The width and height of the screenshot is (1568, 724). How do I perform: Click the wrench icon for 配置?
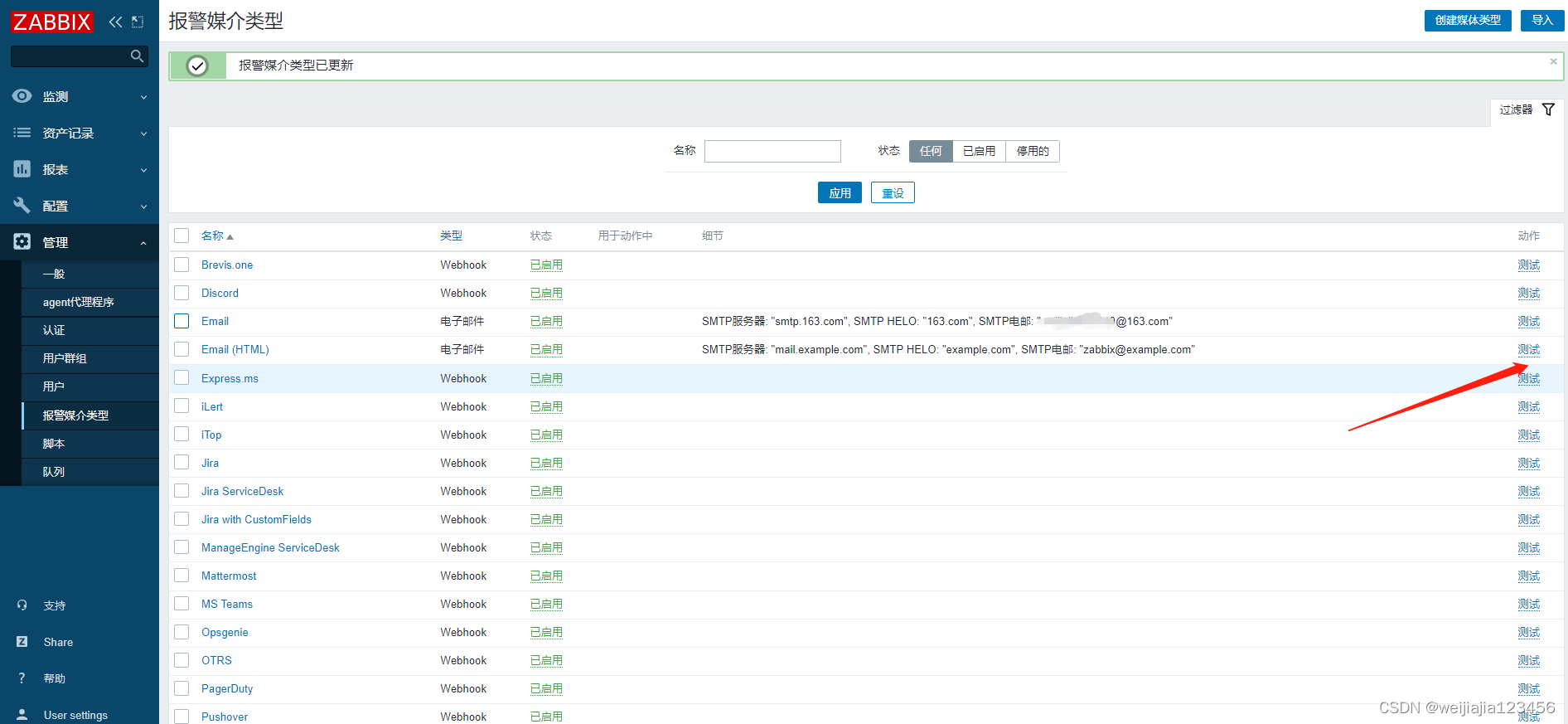[x=22, y=206]
